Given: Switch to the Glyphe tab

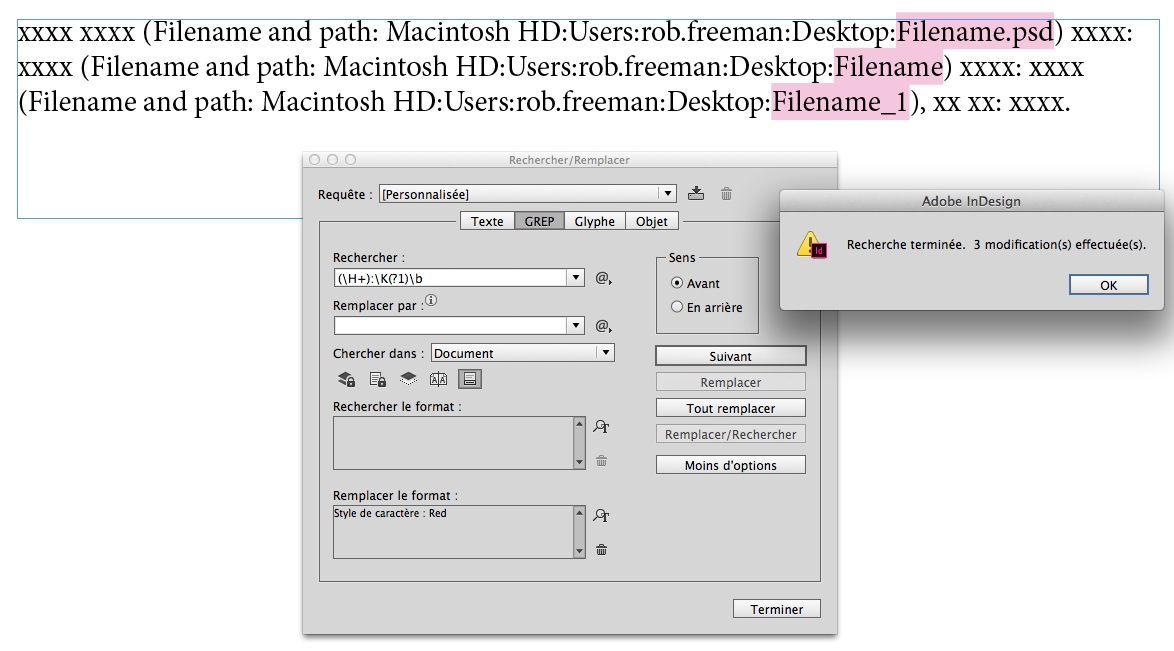Looking at the screenshot, I should pos(594,221).
